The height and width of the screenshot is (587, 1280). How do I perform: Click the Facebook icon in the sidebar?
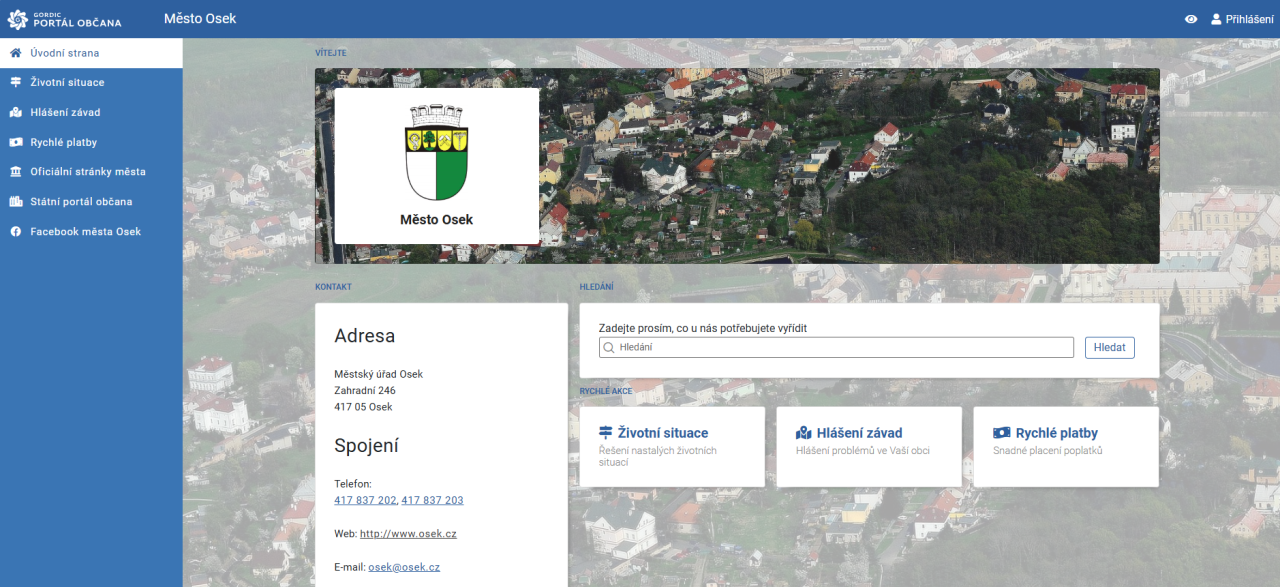coord(16,232)
